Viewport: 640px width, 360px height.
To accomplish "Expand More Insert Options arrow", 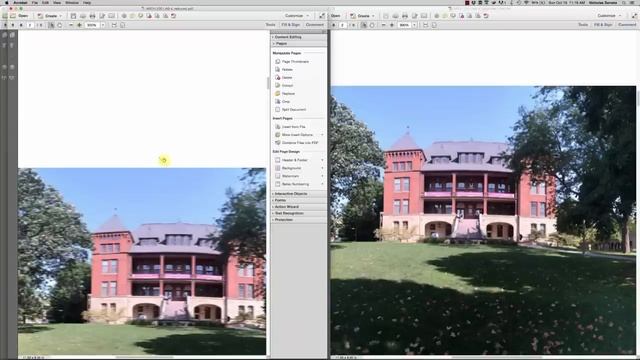I will coord(322,135).
